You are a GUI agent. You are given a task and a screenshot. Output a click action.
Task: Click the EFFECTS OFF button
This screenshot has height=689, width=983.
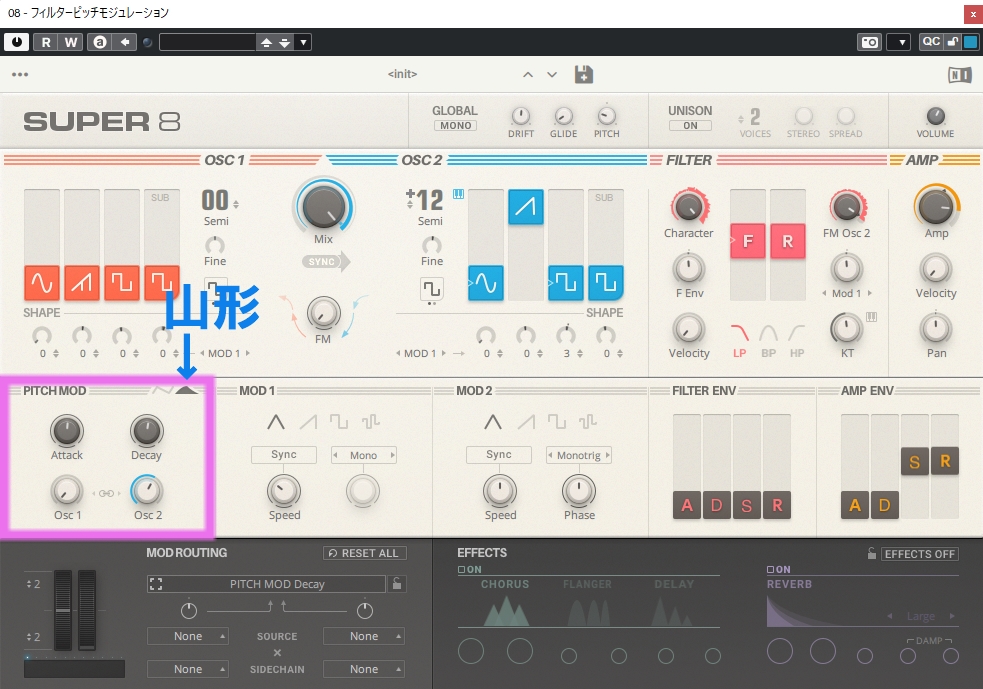pos(918,554)
